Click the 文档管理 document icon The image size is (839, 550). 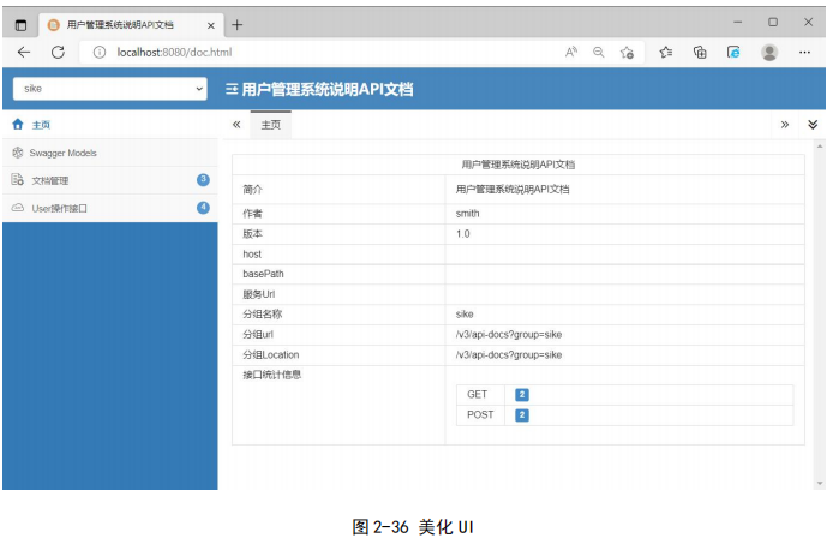click(x=18, y=180)
